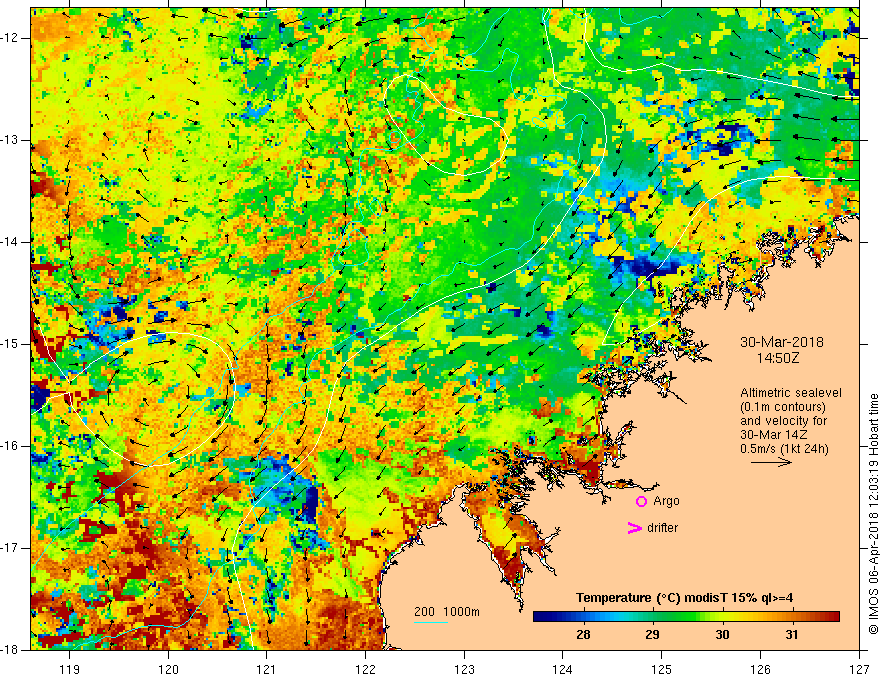
Task: Click the 'drifter' legend label
Action: click(662, 528)
